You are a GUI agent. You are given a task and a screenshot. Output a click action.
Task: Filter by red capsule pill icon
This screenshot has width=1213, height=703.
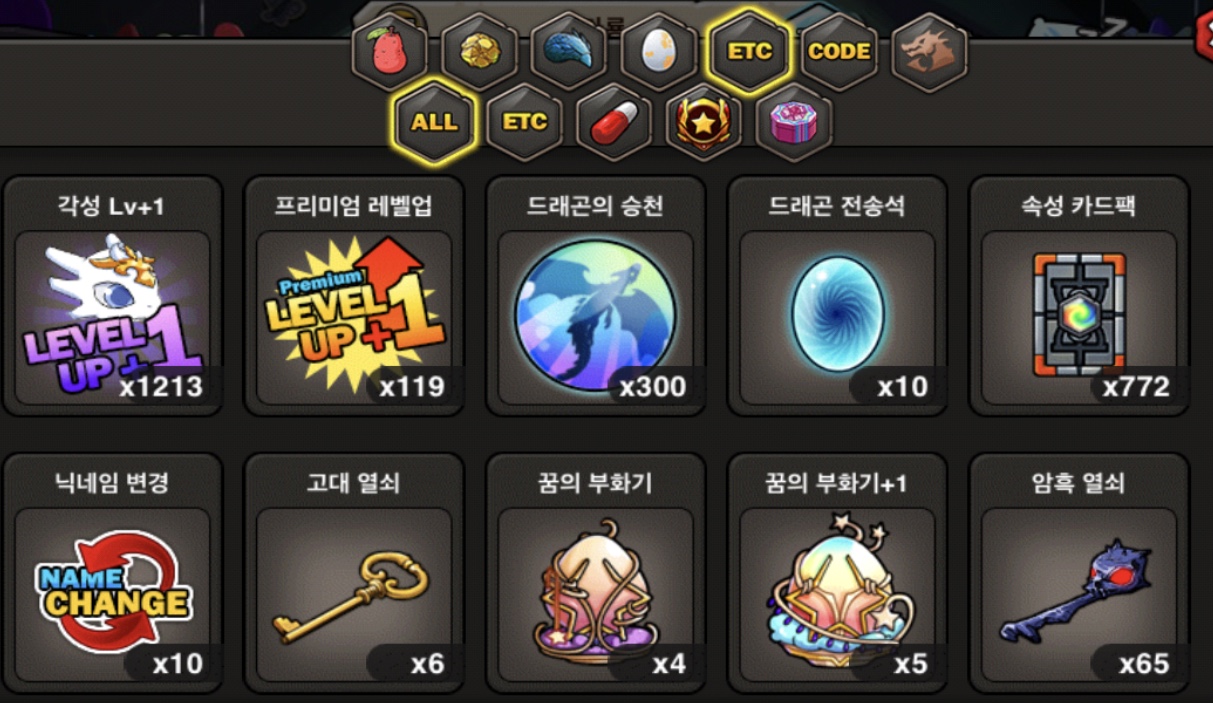(x=614, y=124)
